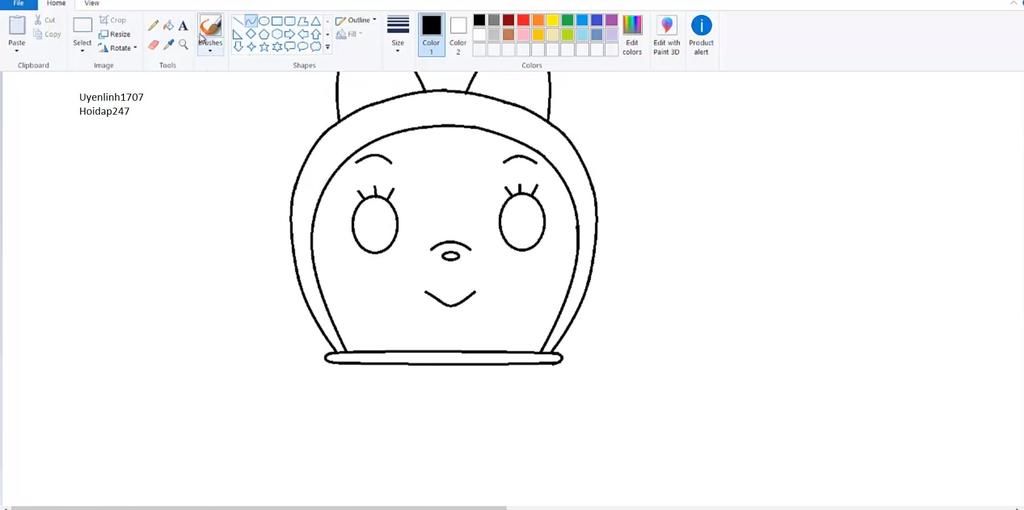This screenshot has height=510, width=1024.
Task: Choose the Oval callout shape
Action: [x=303, y=47]
